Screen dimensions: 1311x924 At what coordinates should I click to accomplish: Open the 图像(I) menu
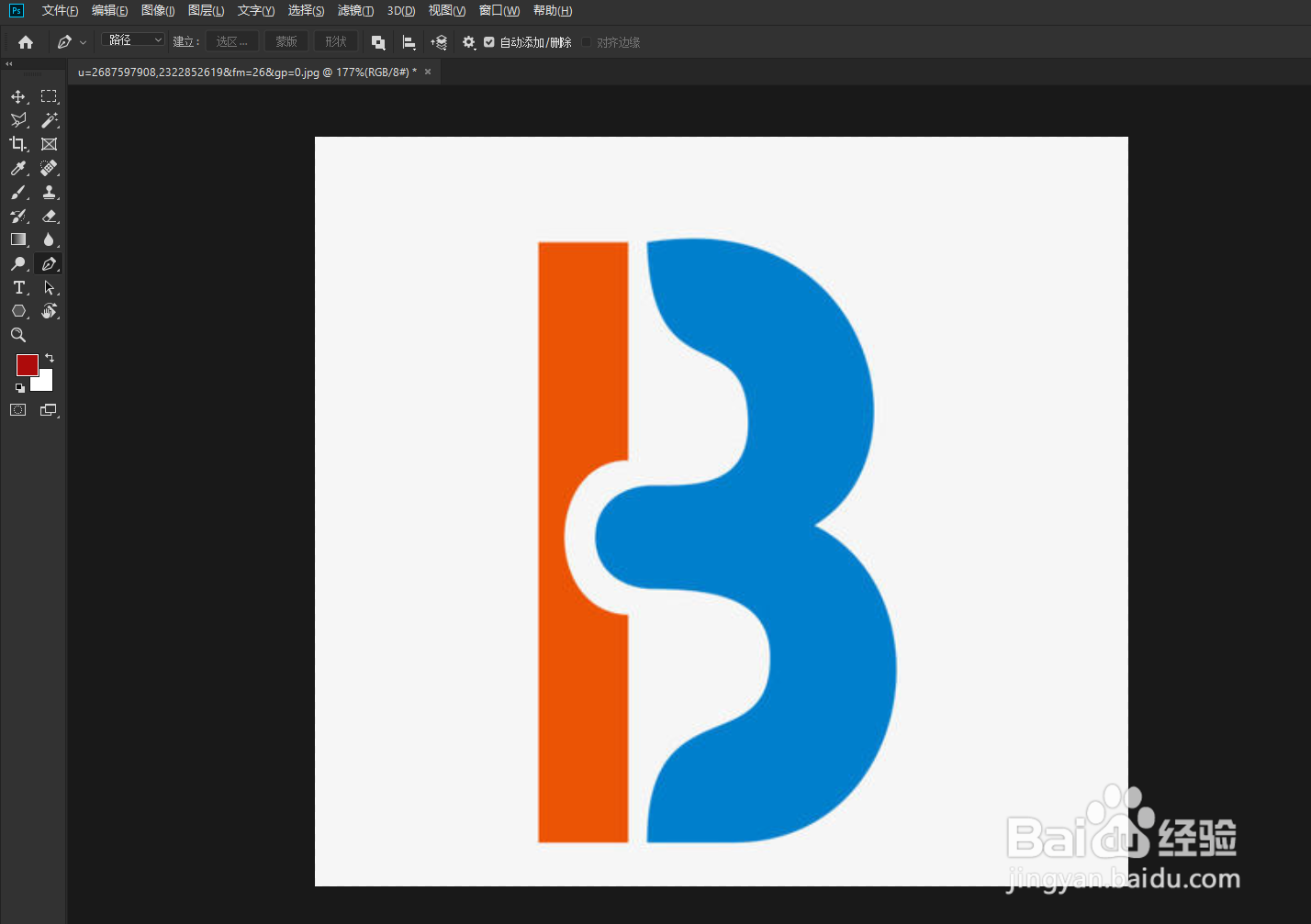click(x=158, y=11)
